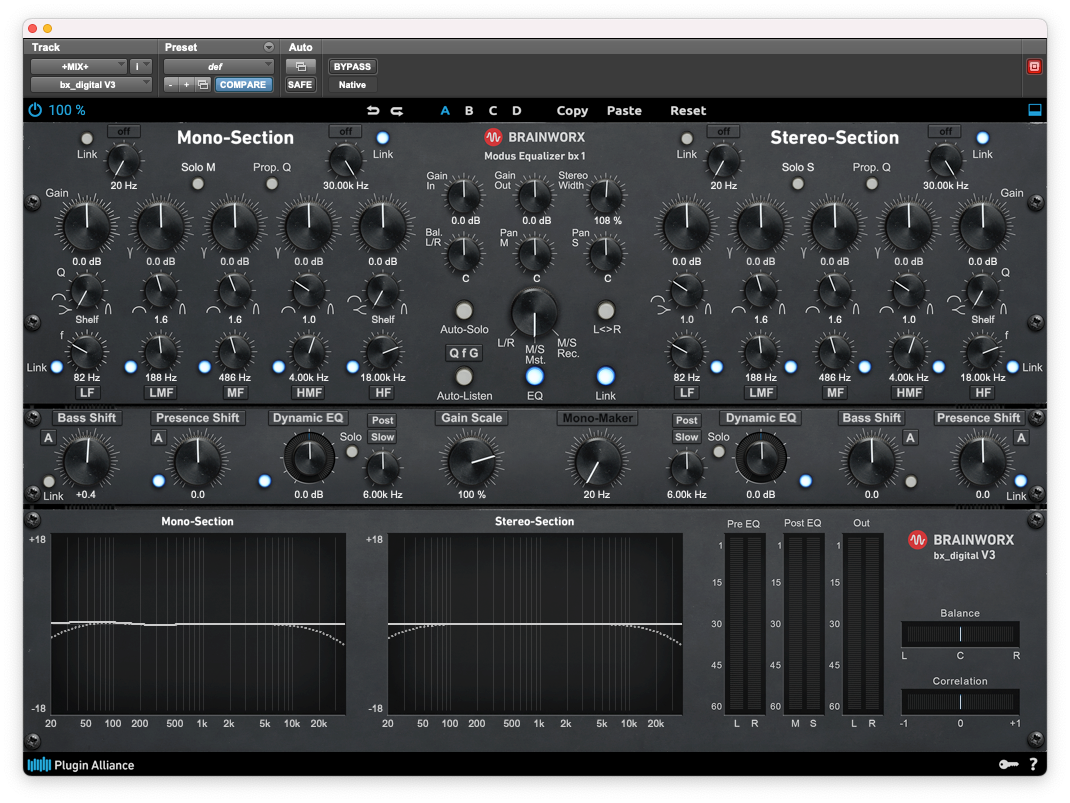Click the undo arrow icon

click(x=373, y=111)
